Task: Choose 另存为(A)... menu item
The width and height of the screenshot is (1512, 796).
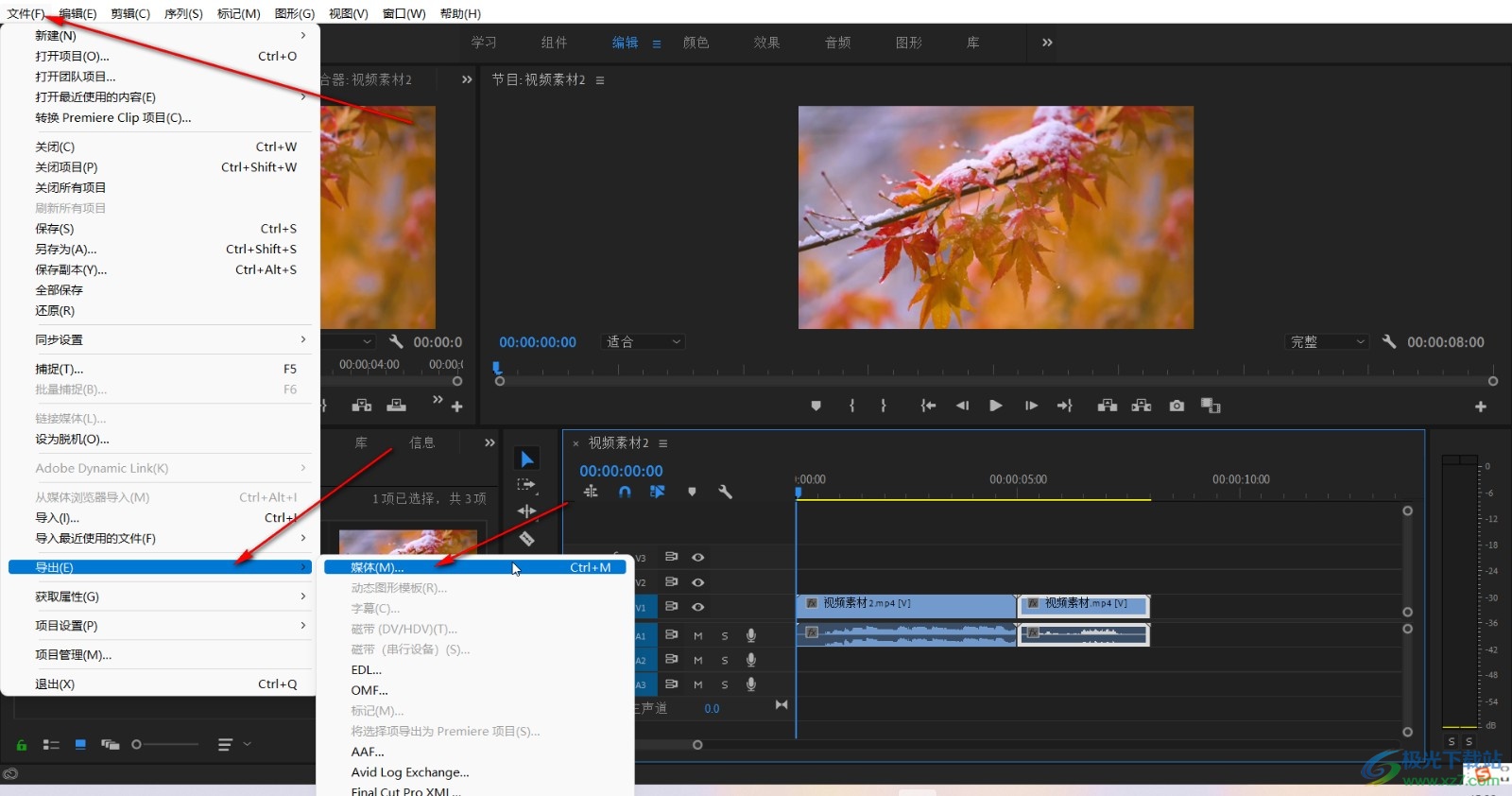Action: coord(160,250)
